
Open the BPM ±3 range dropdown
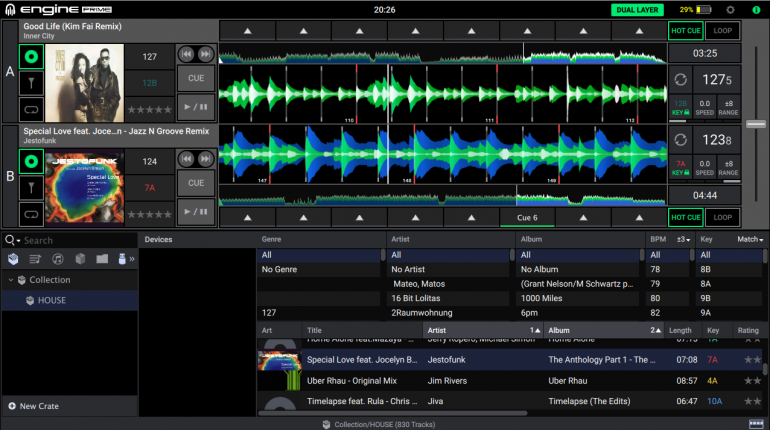point(683,240)
